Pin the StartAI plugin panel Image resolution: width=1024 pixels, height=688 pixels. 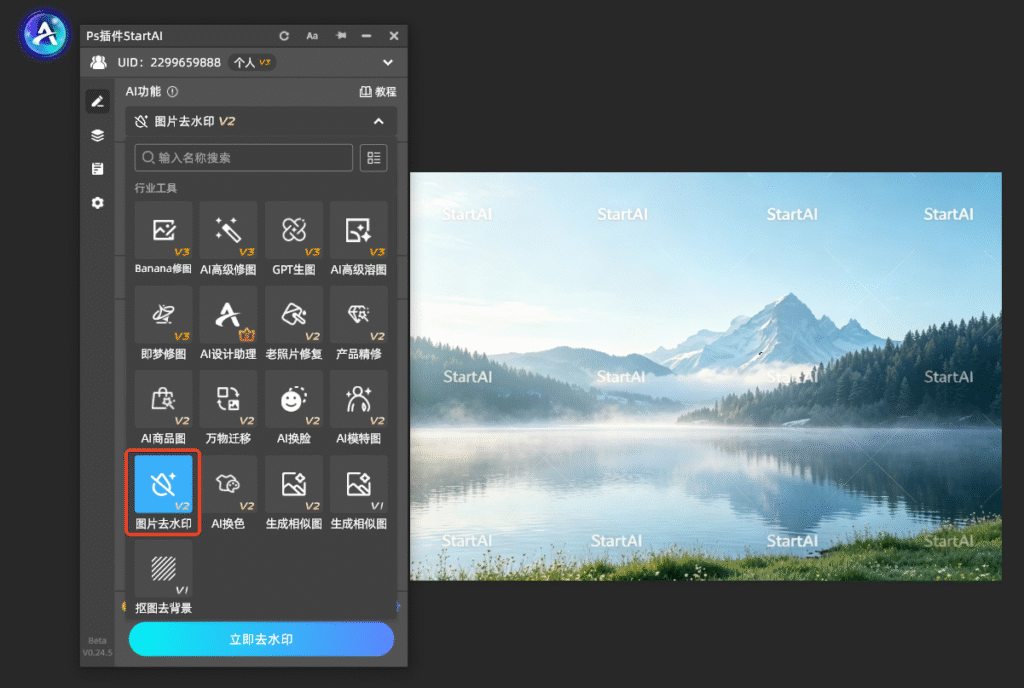(341, 36)
